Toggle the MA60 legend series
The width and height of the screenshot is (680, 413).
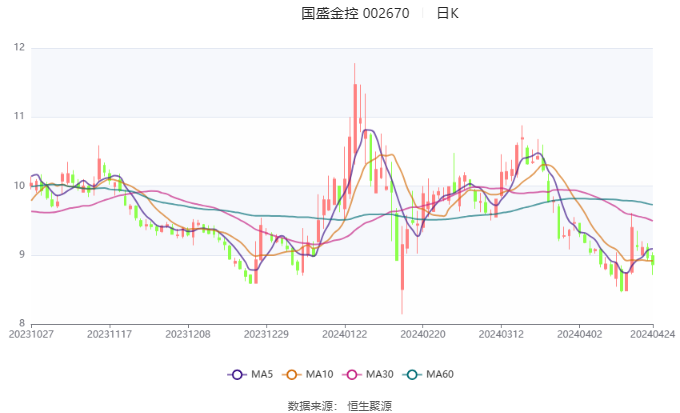[x=428, y=374]
